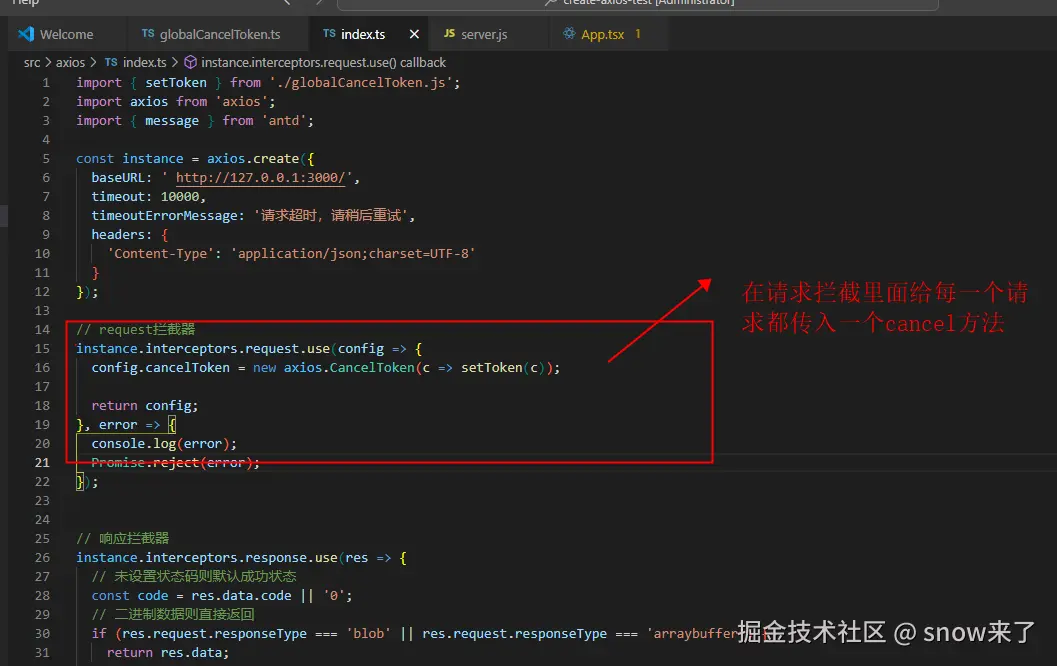Click the setToken import on line 1

coord(176,83)
